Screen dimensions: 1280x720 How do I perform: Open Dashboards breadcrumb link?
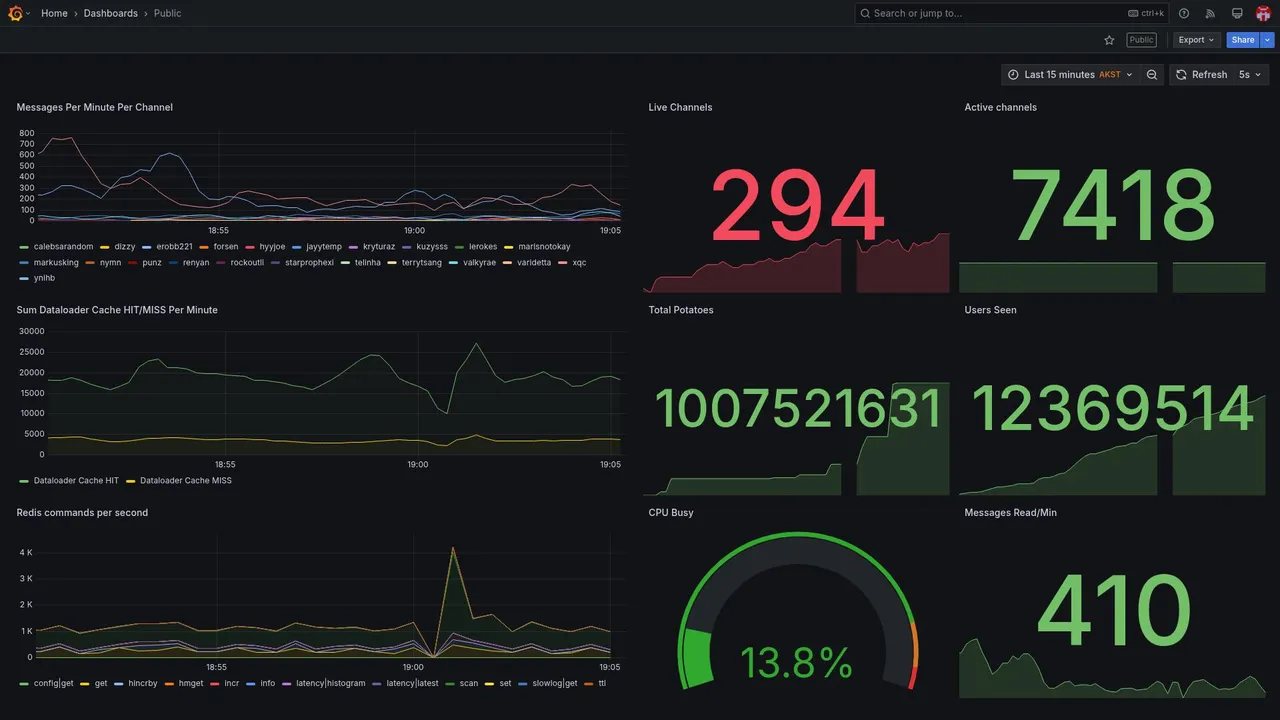(111, 13)
